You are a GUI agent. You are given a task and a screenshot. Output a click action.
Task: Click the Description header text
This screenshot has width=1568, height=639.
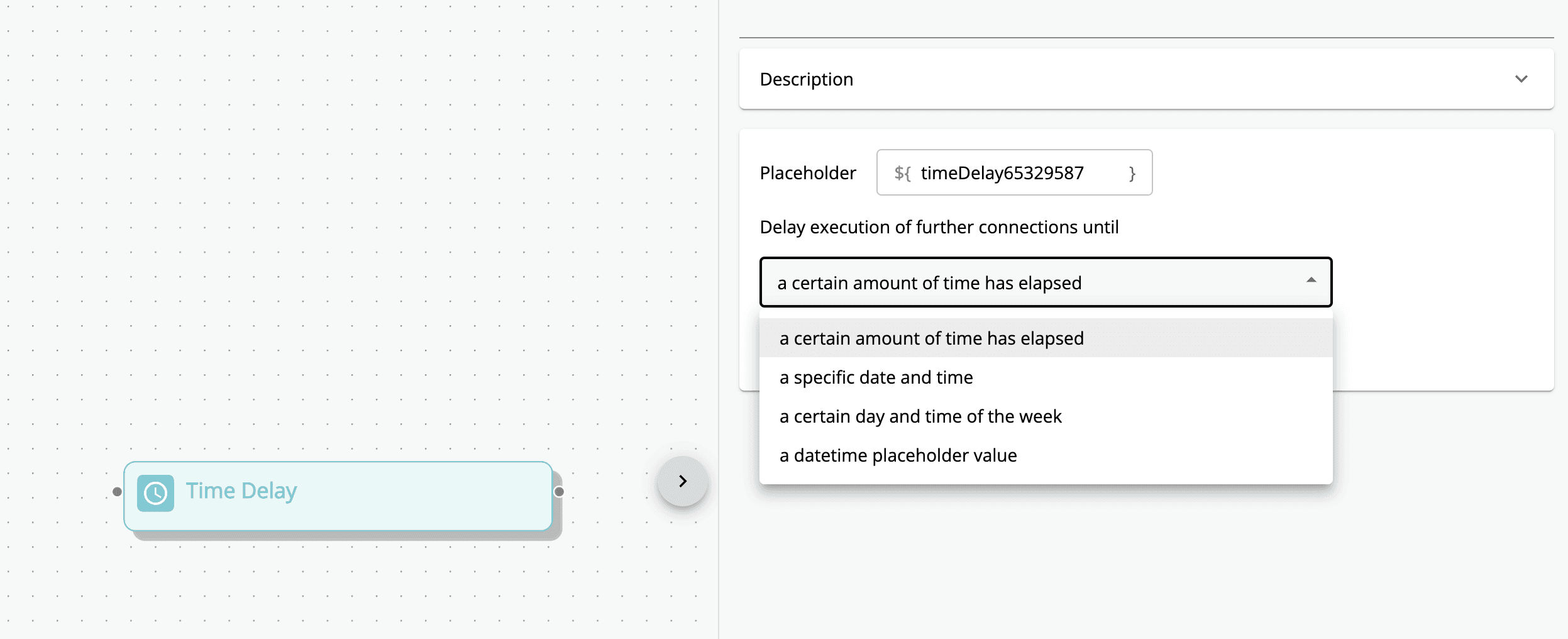(x=807, y=79)
